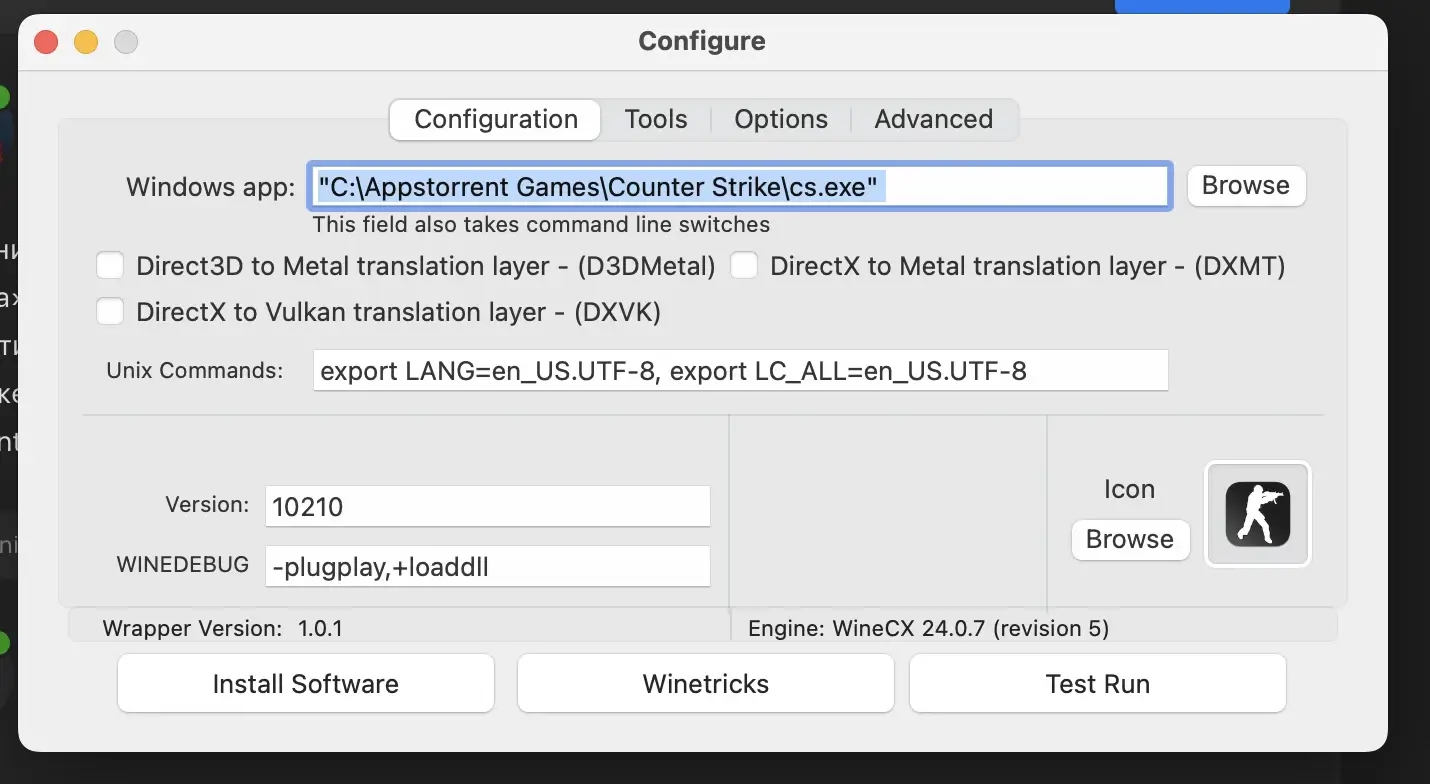1430x784 pixels.
Task: Click the Counter-Strike app icon preview
Action: tap(1258, 514)
